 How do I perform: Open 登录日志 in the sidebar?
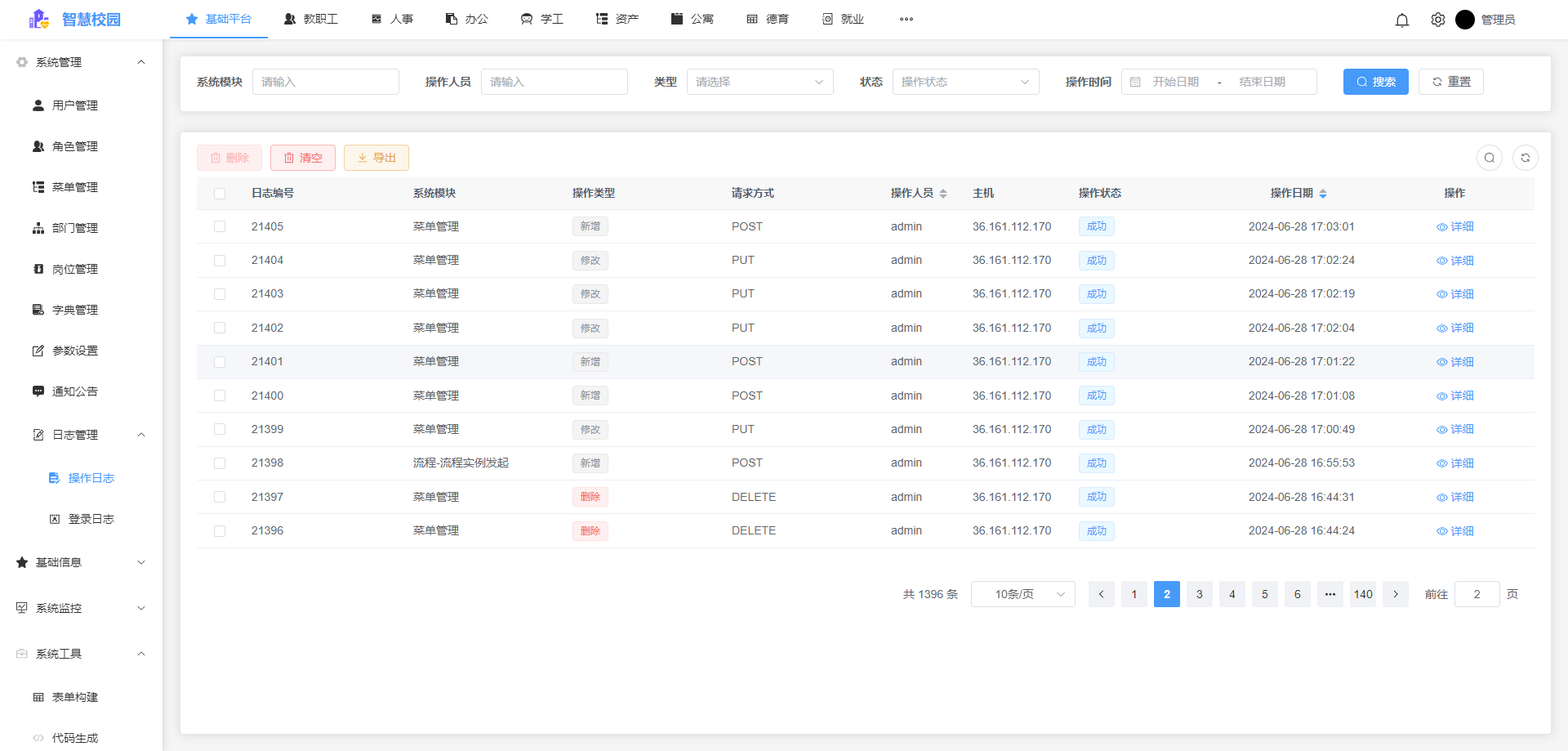(x=91, y=519)
